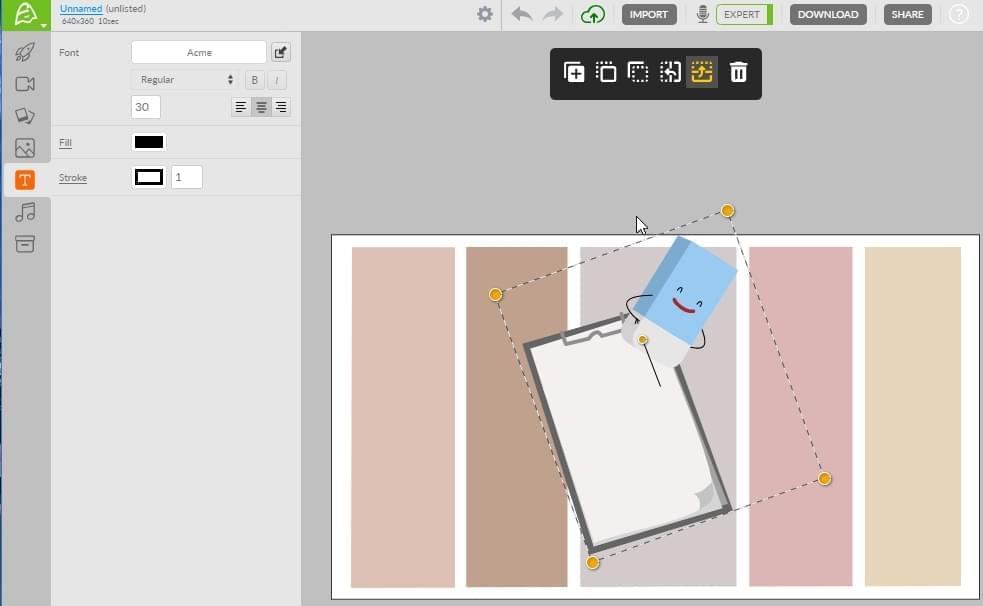The width and height of the screenshot is (983, 606).
Task: Open the rocket templates sidebar panel
Action: pos(25,53)
